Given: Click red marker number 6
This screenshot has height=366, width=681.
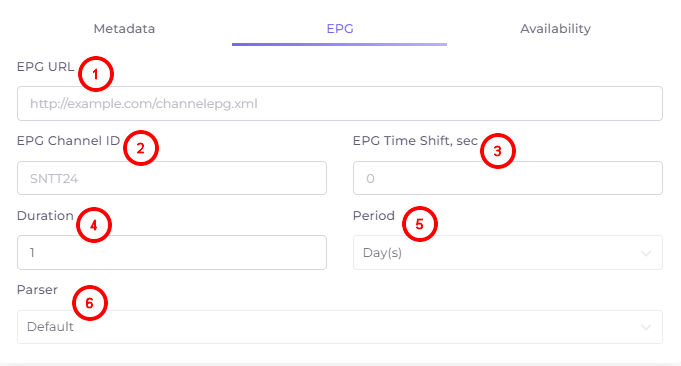Looking at the screenshot, I should click(89, 303).
